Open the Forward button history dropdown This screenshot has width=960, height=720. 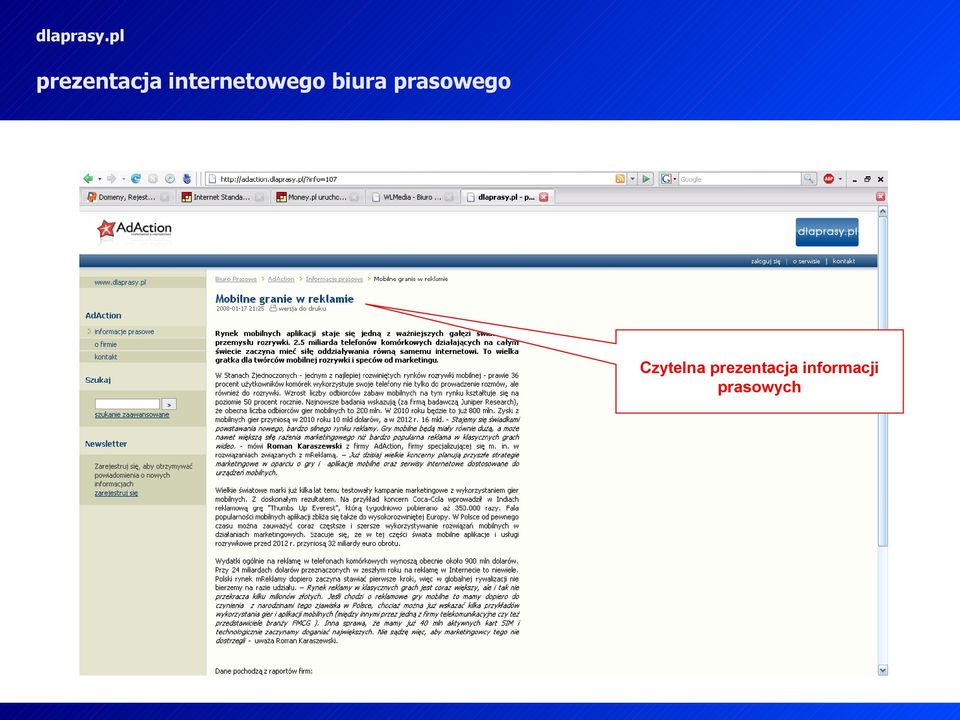pos(123,179)
